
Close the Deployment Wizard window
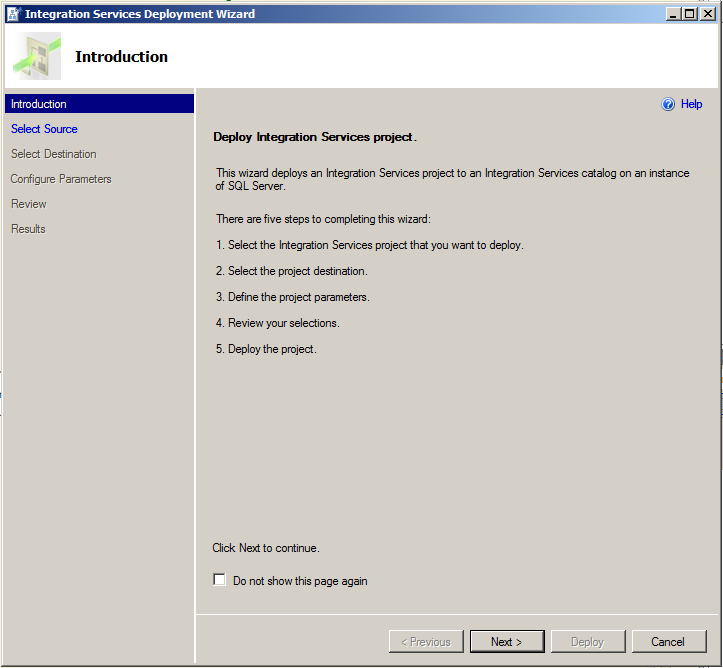(708, 14)
